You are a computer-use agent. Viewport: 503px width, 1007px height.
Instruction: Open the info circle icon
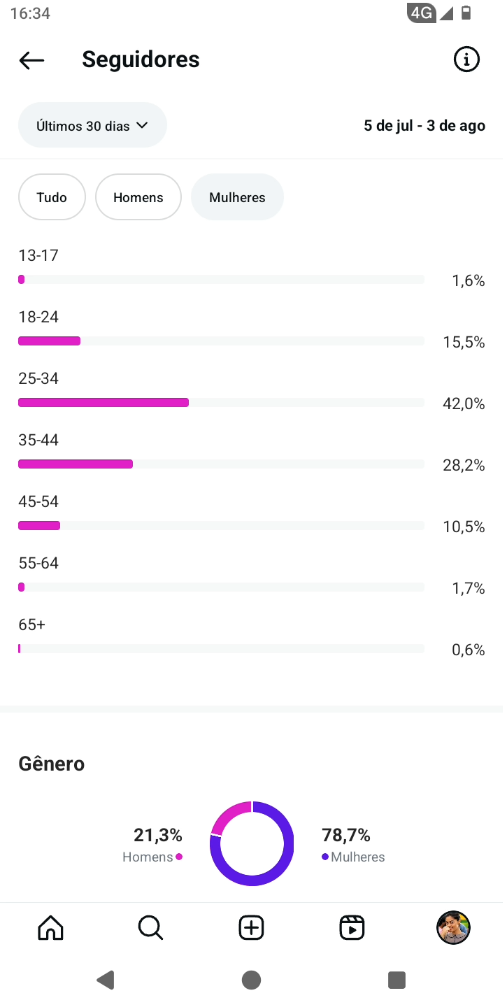[466, 60]
